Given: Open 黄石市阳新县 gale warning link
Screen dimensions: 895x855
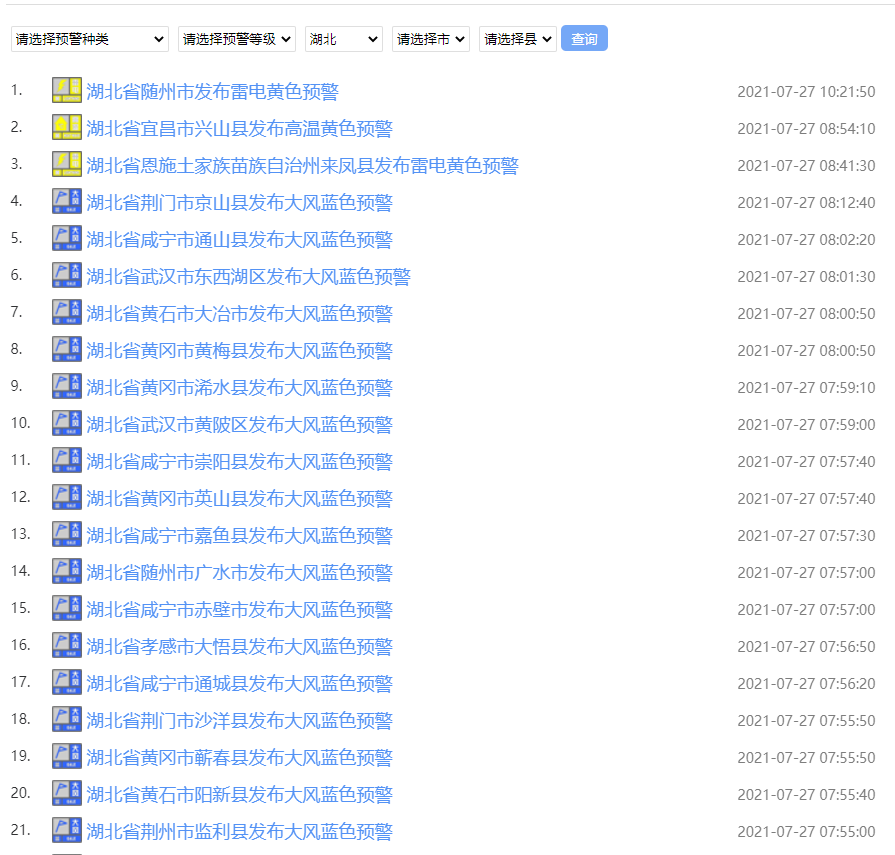Looking at the screenshot, I should [240, 795].
